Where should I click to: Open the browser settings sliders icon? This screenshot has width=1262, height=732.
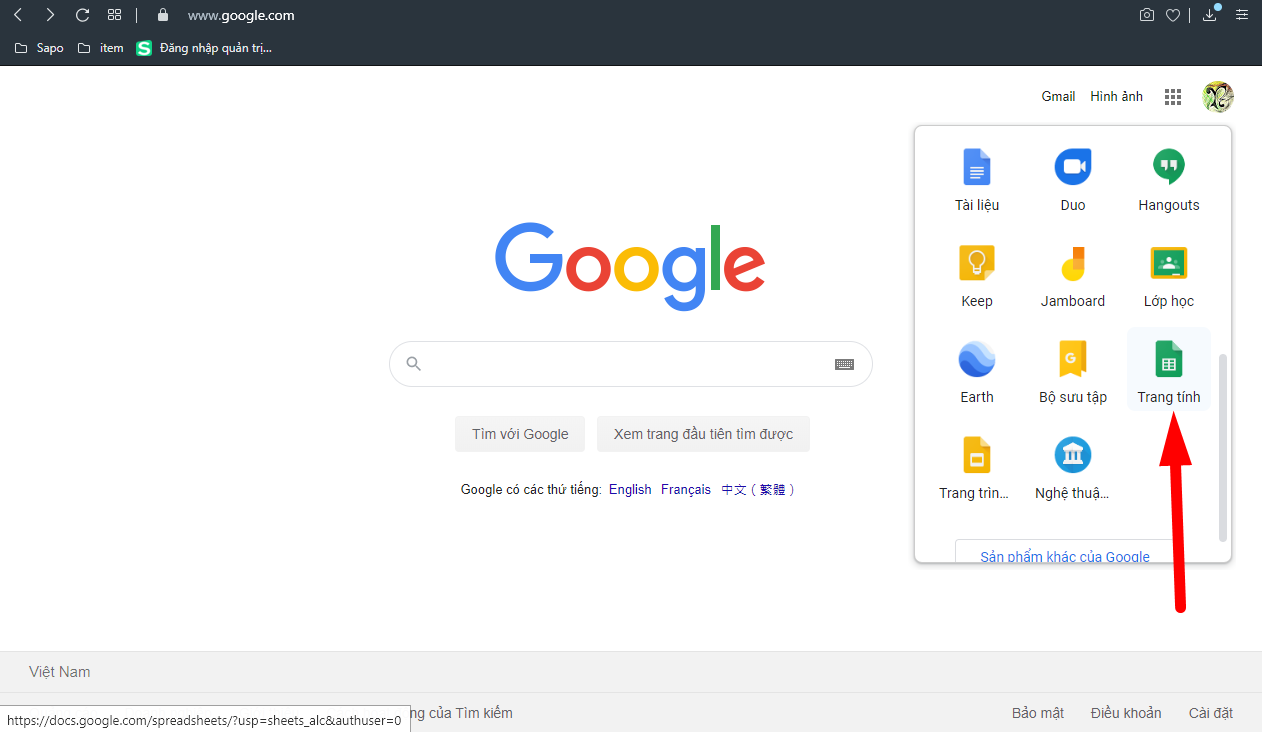pos(1241,15)
